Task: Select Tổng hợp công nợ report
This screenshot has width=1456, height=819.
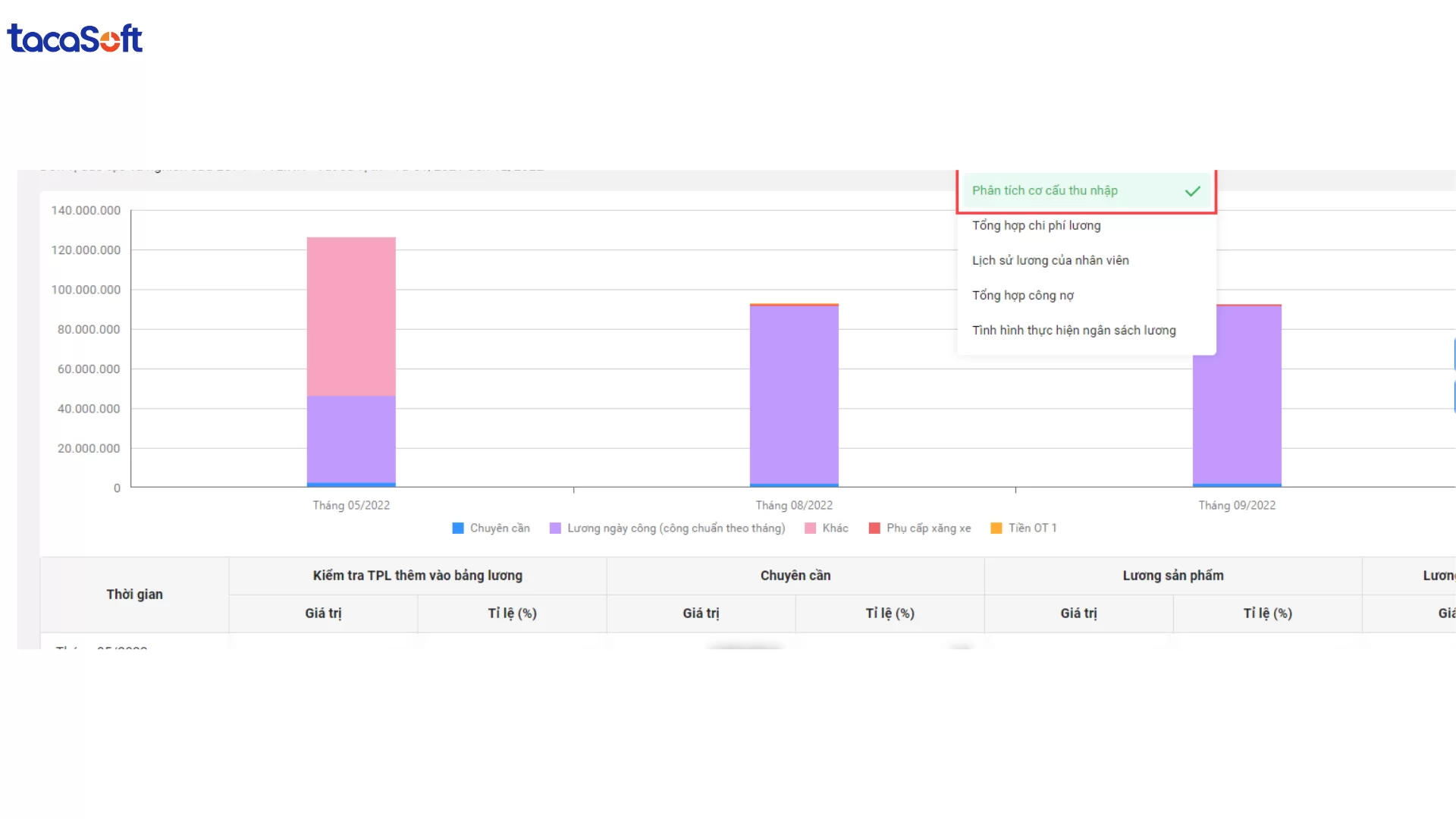Action: pyautogui.click(x=1022, y=296)
